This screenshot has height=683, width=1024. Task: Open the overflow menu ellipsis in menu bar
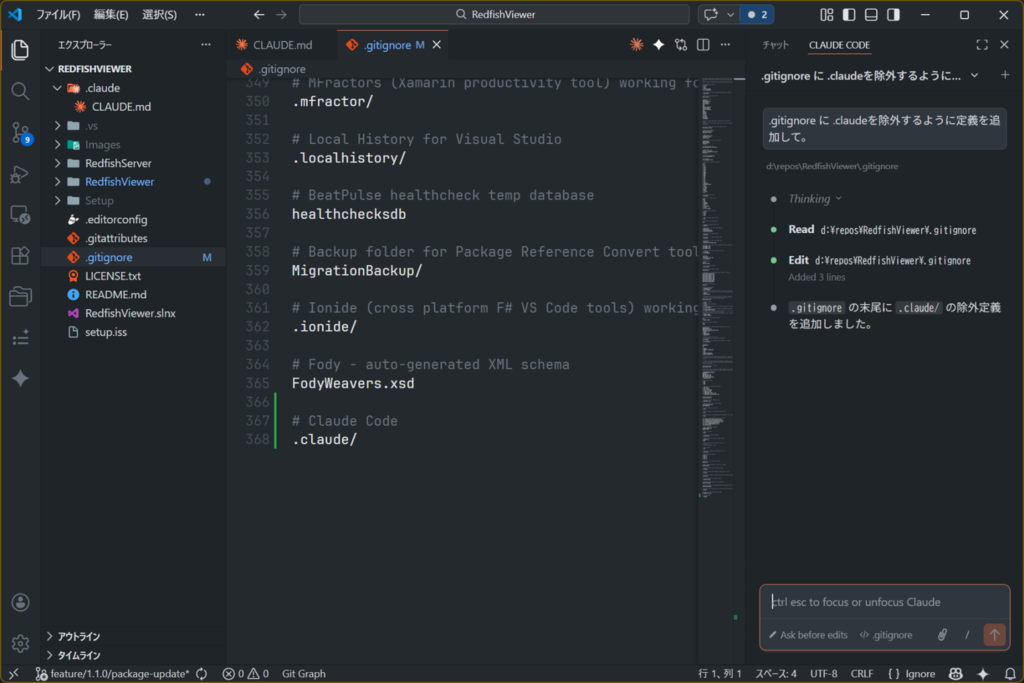[200, 14]
